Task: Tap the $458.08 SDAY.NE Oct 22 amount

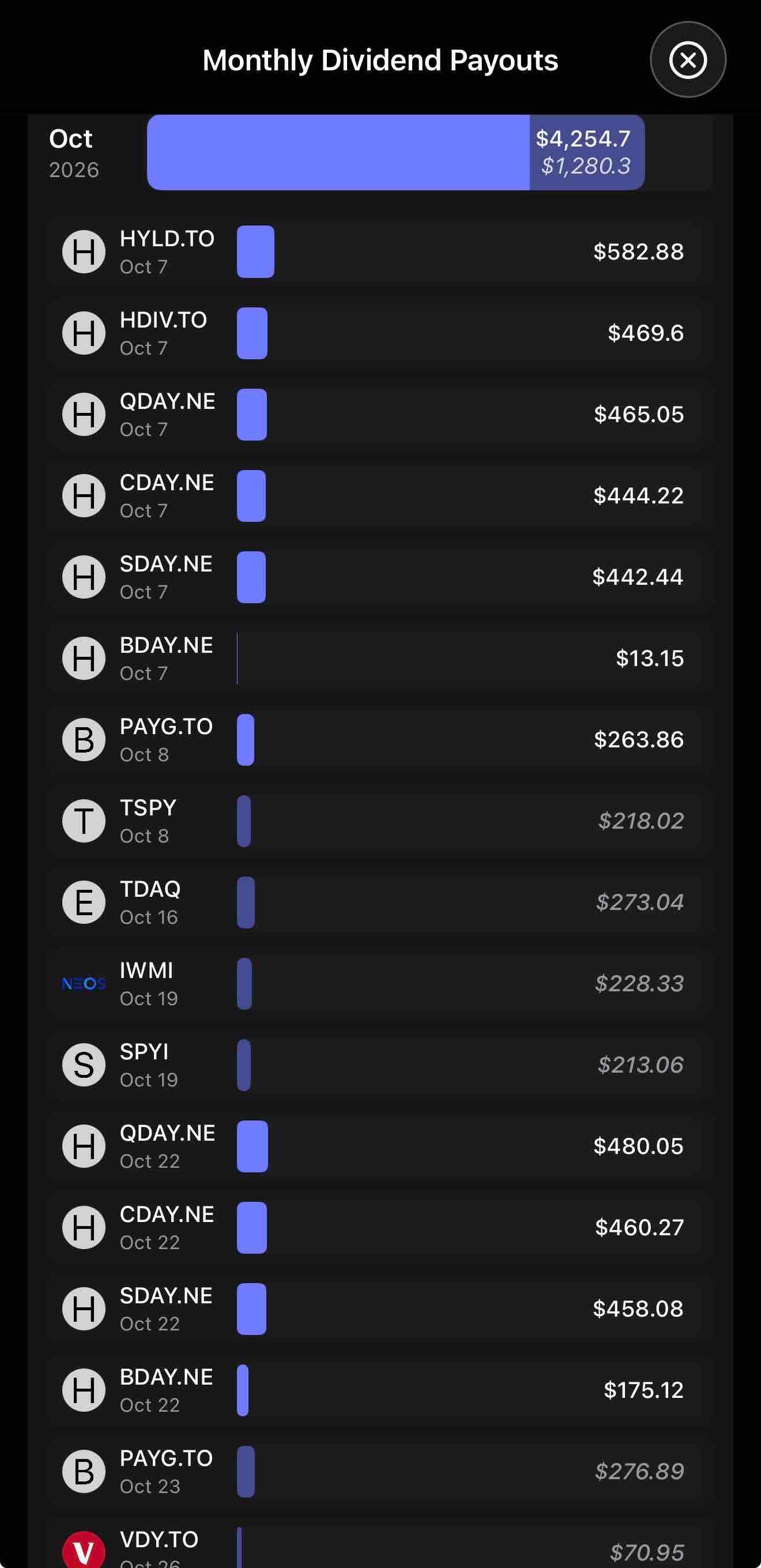Action: click(x=638, y=1308)
